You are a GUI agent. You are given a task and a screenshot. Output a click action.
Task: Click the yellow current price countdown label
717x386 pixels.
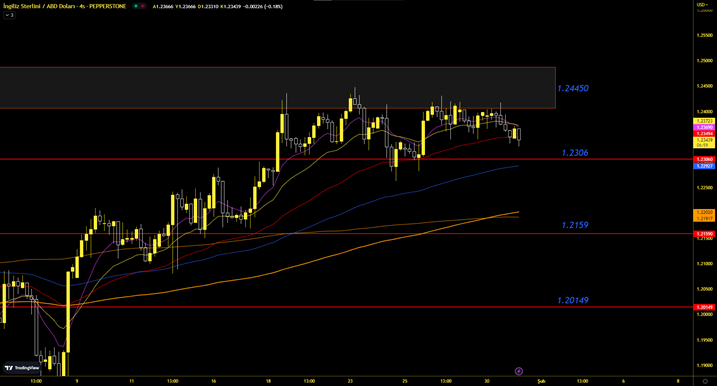(x=704, y=142)
